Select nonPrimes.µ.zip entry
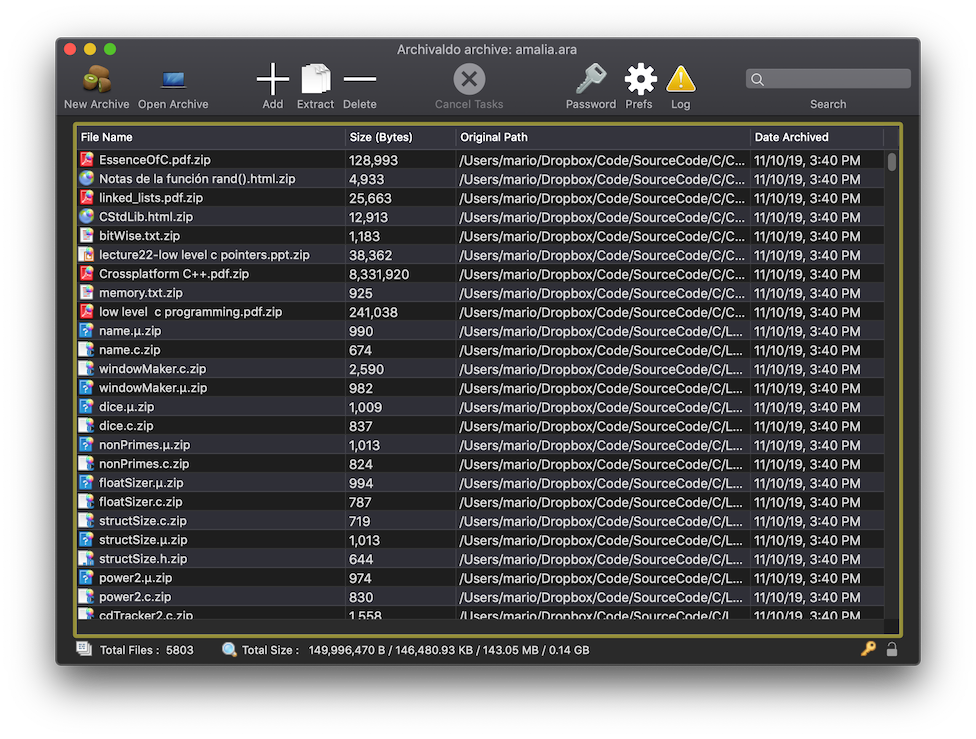This screenshot has width=976, height=739. 144,445
